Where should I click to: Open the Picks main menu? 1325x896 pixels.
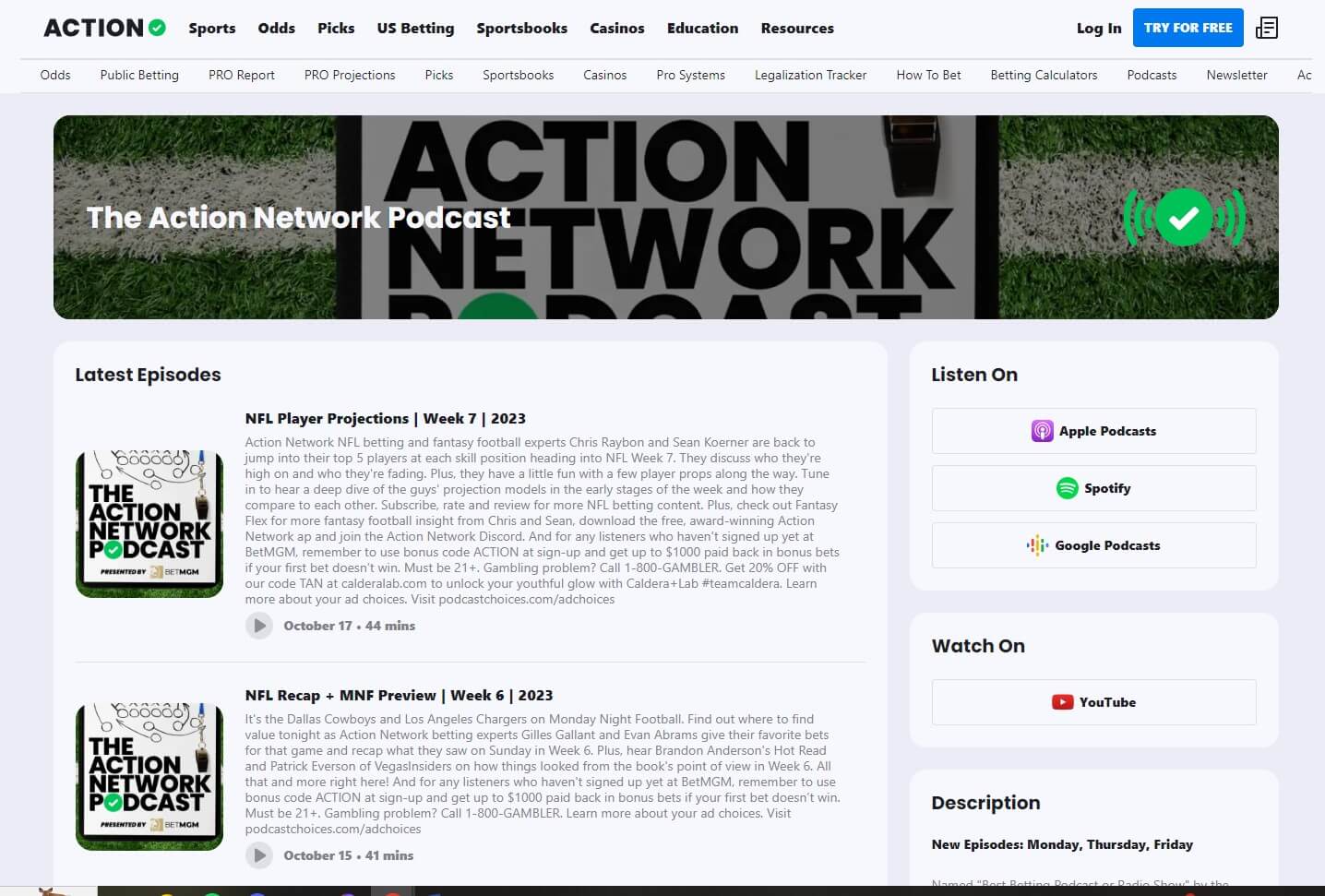tap(336, 28)
